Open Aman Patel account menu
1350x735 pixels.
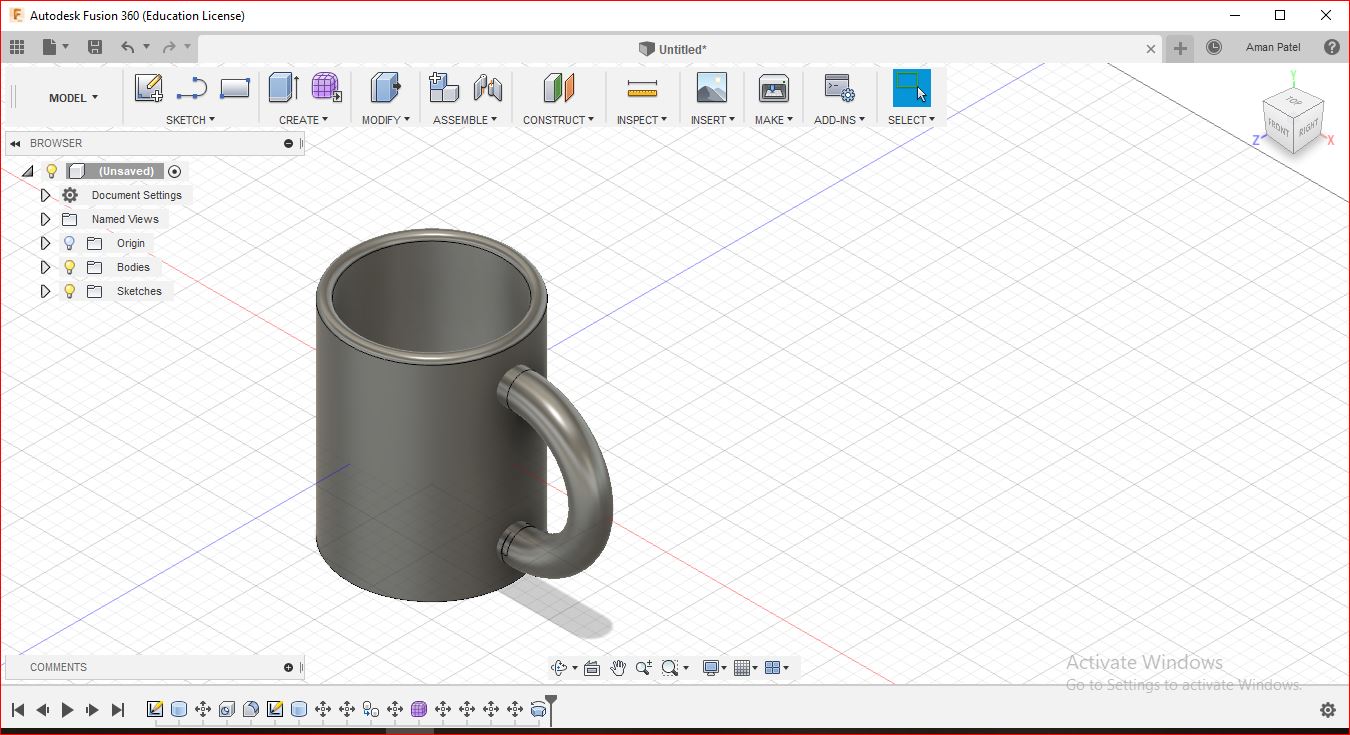(x=1273, y=47)
